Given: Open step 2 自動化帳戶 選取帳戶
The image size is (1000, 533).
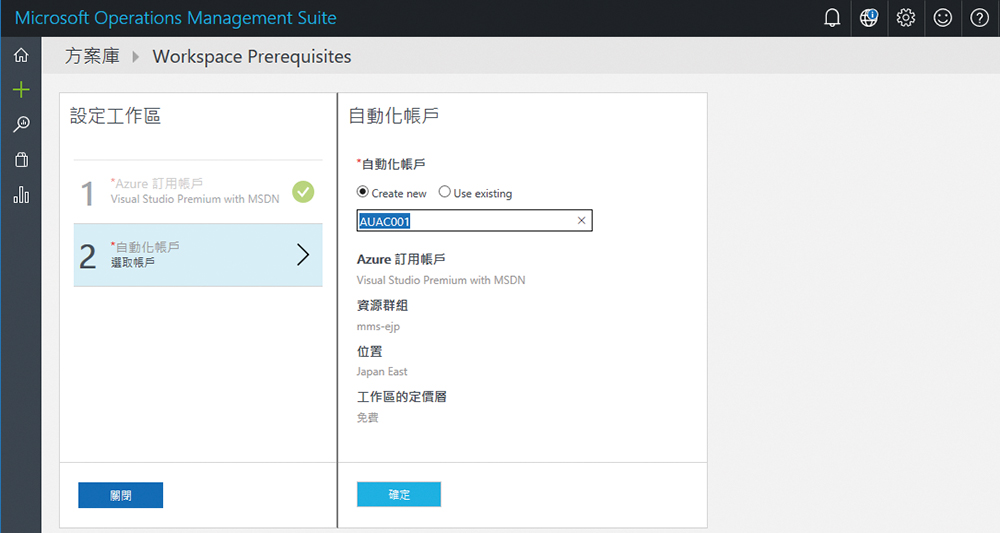Looking at the screenshot, I should pos(198,255).
